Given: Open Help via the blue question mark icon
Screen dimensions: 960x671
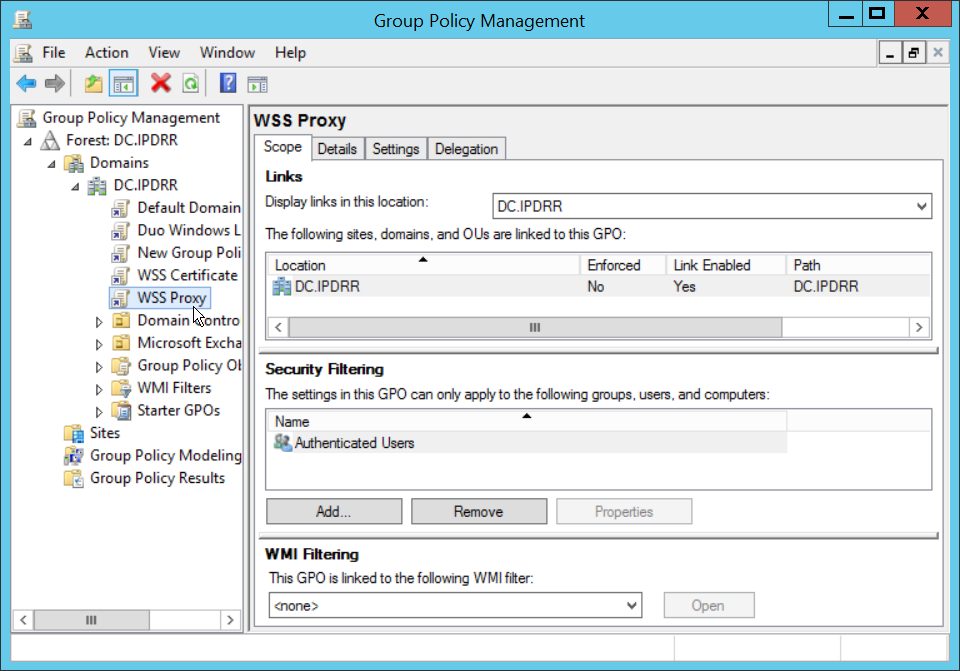Looking at the screenshot, I should tap(228, 84).
